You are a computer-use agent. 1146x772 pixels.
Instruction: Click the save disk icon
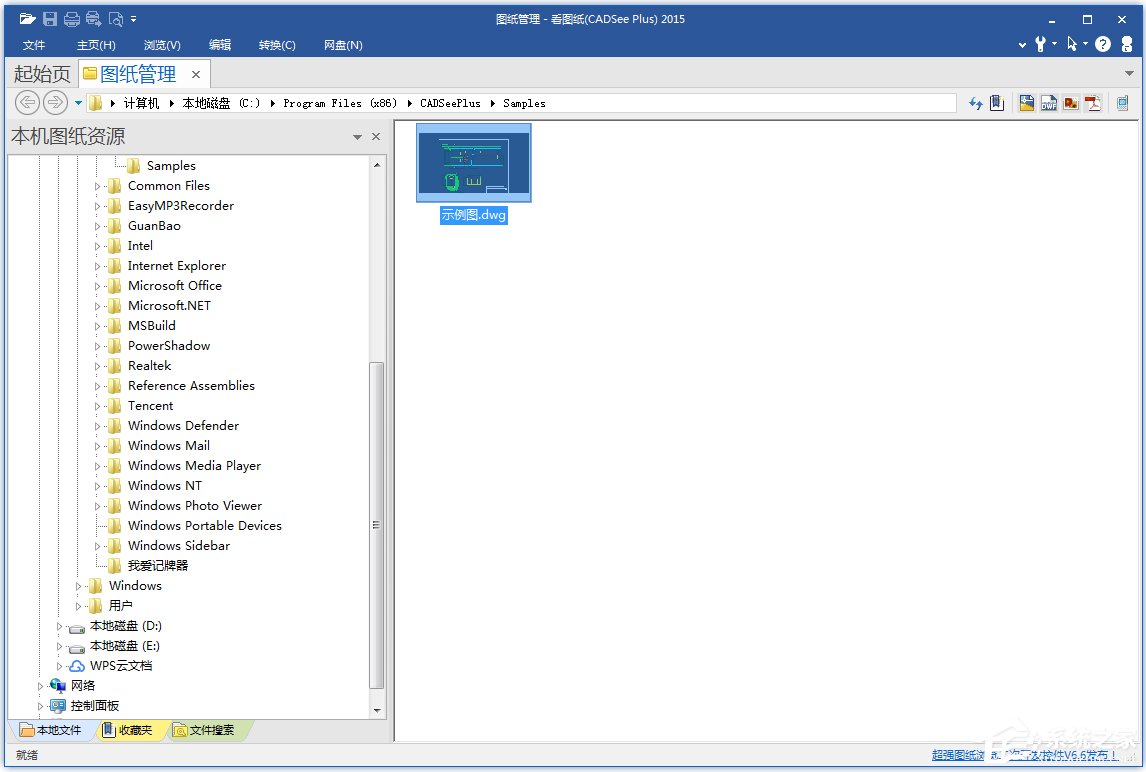click(x=49, y=19)
